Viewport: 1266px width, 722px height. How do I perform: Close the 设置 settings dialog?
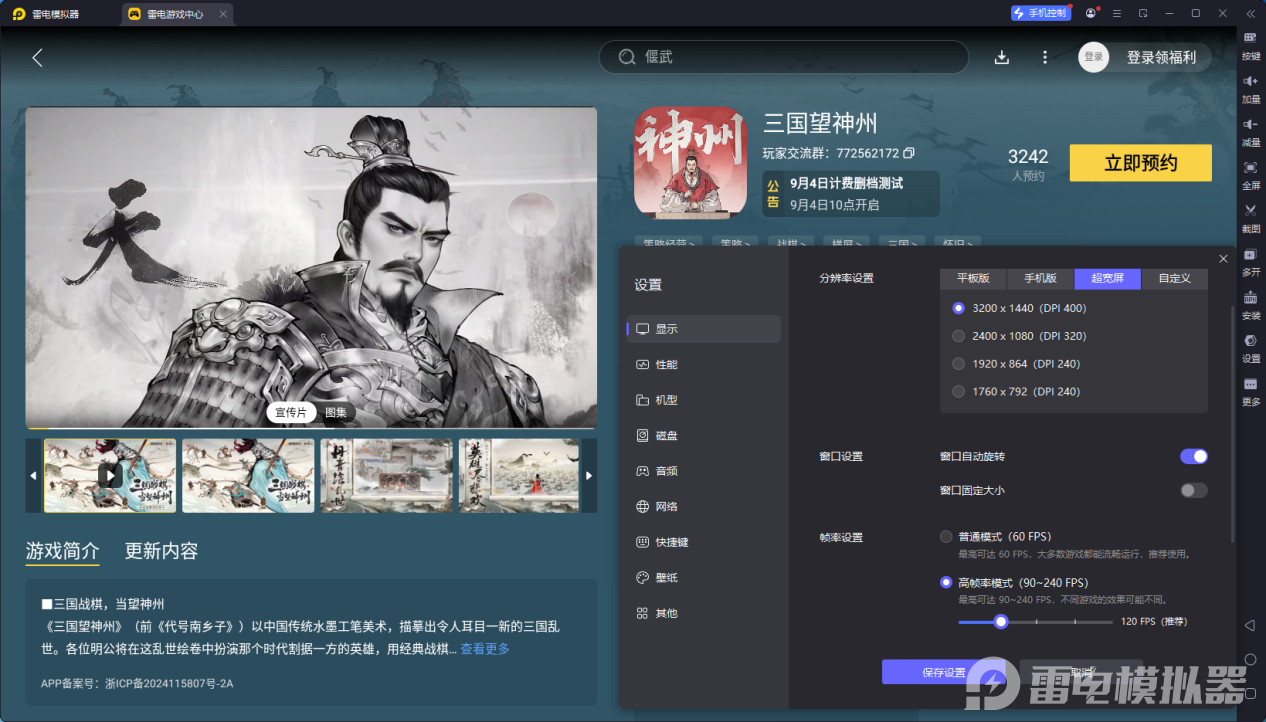tap(1223, 258)
